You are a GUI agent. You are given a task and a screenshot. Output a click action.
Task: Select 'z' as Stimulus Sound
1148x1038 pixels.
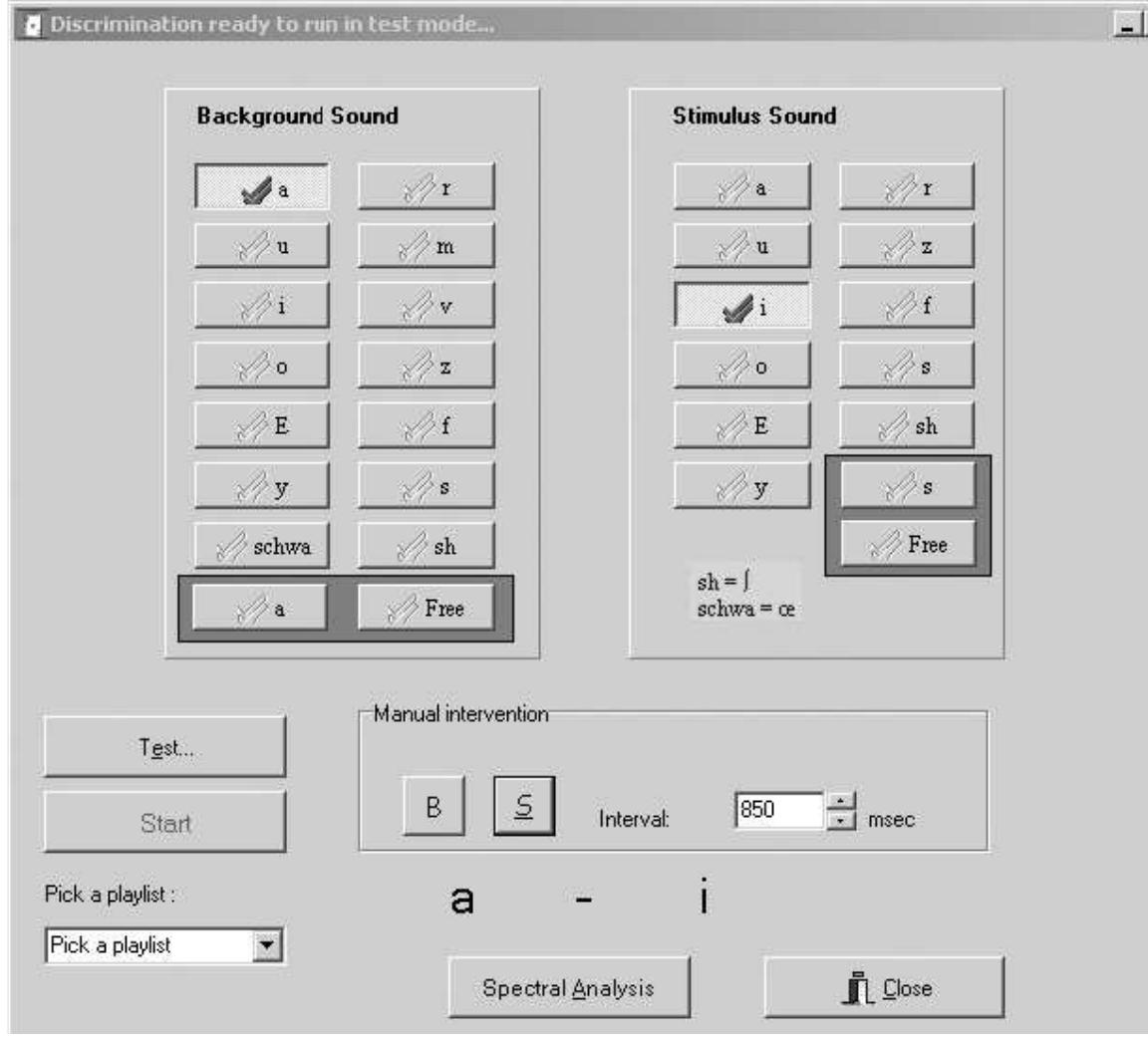coord(907,245)
